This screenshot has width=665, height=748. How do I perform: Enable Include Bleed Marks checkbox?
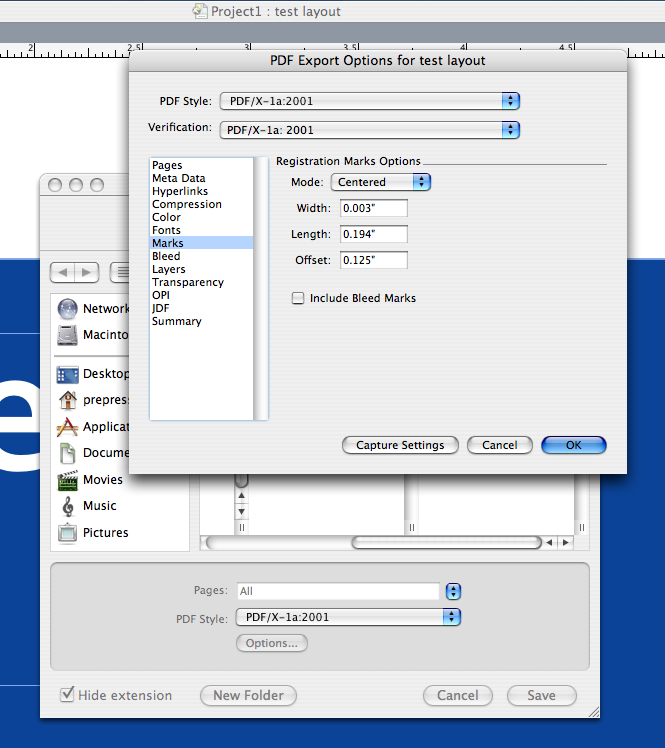tap(298, 298)
